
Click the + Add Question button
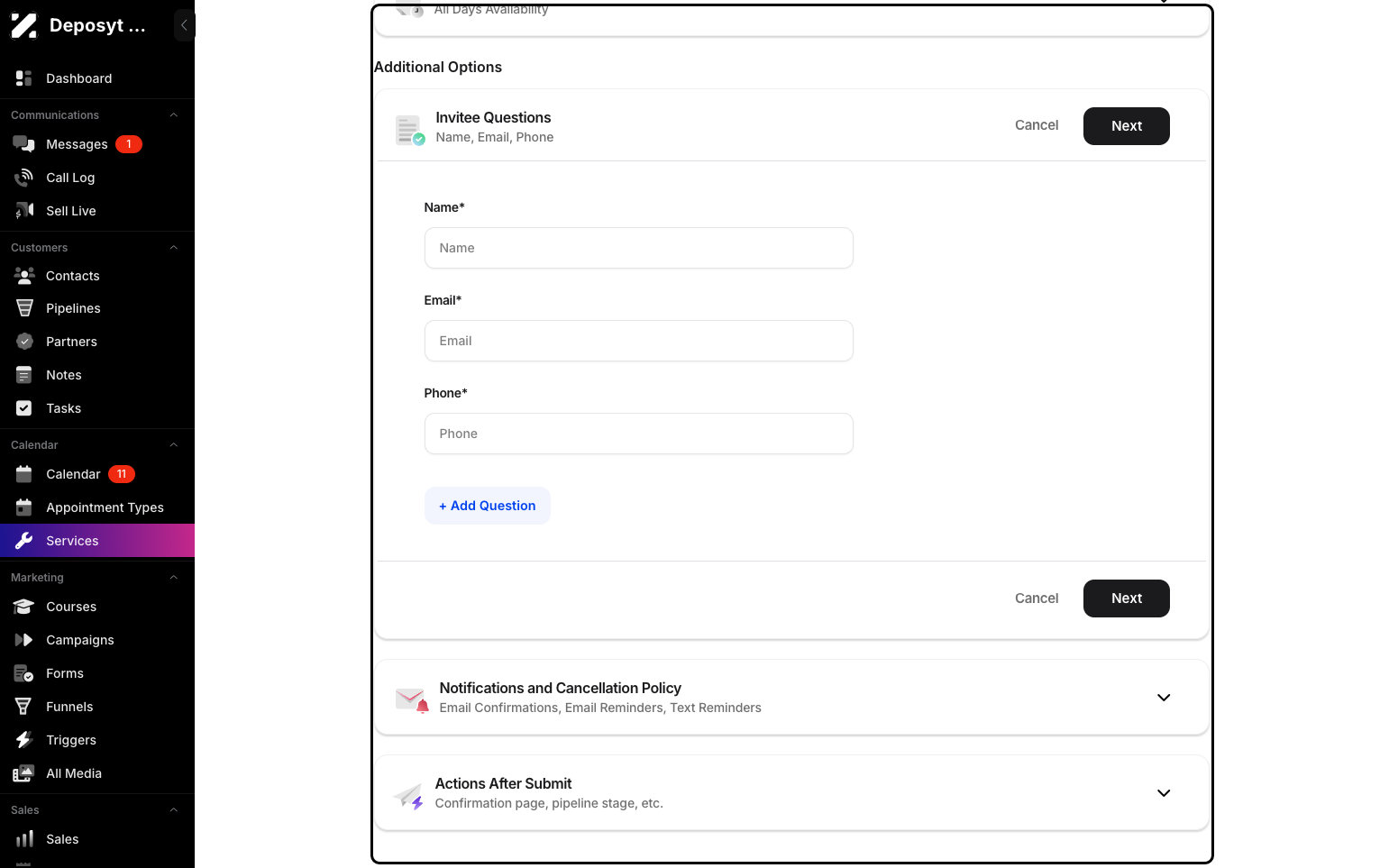pos(488,506)
